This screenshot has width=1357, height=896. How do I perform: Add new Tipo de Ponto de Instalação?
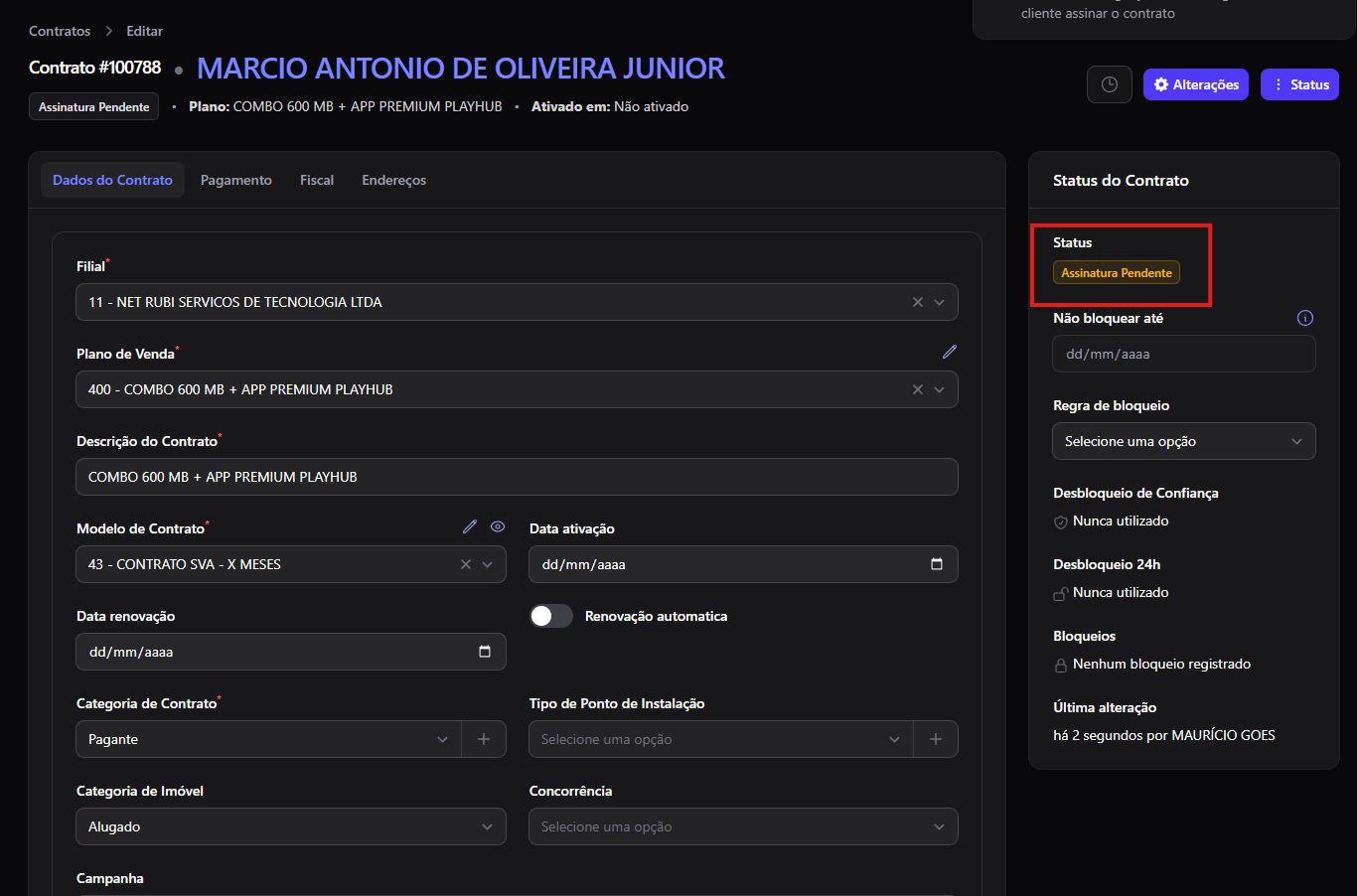936,739
